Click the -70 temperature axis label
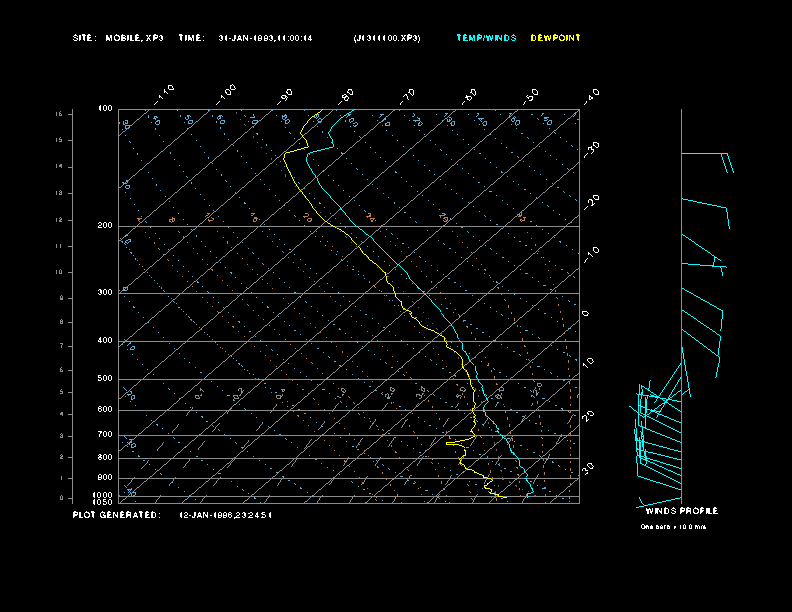792x612 pixels. tap(407, 96)
